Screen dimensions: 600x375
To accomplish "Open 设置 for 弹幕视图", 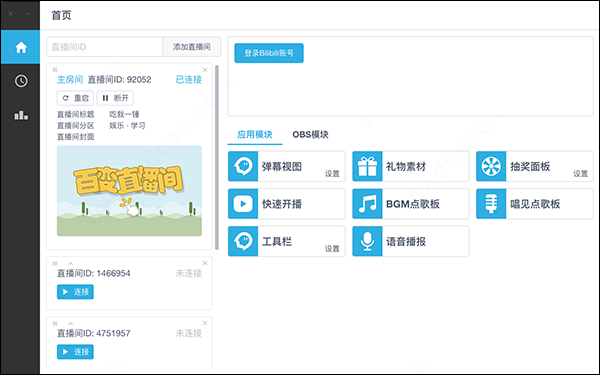I will point(332,174).
